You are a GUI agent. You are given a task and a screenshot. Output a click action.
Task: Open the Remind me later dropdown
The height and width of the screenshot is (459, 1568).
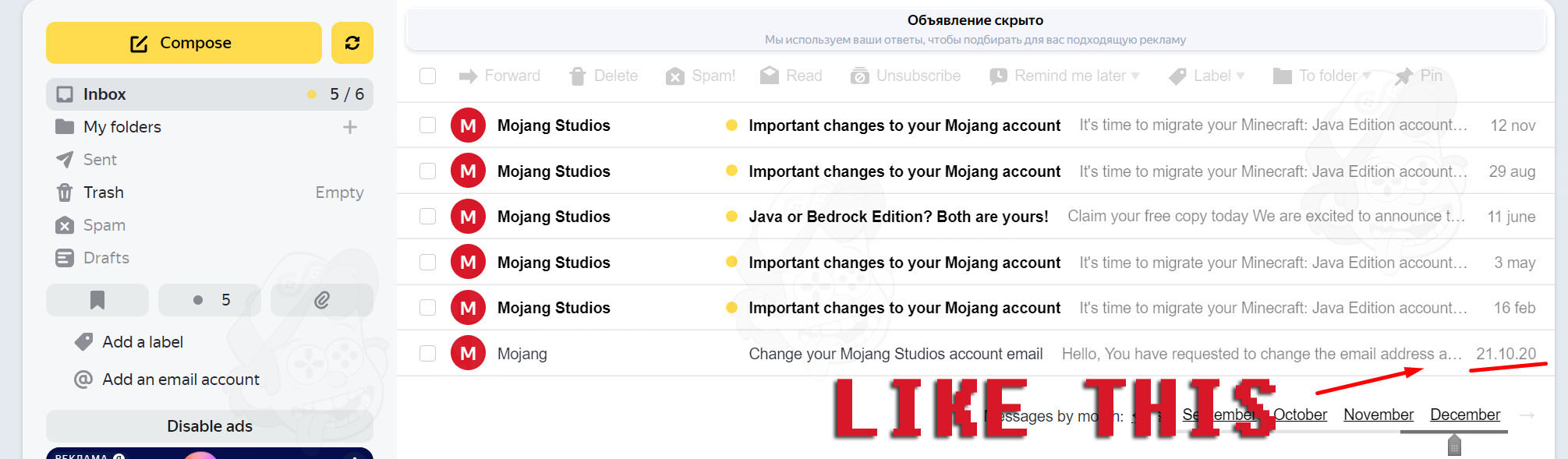[1064, 76]
